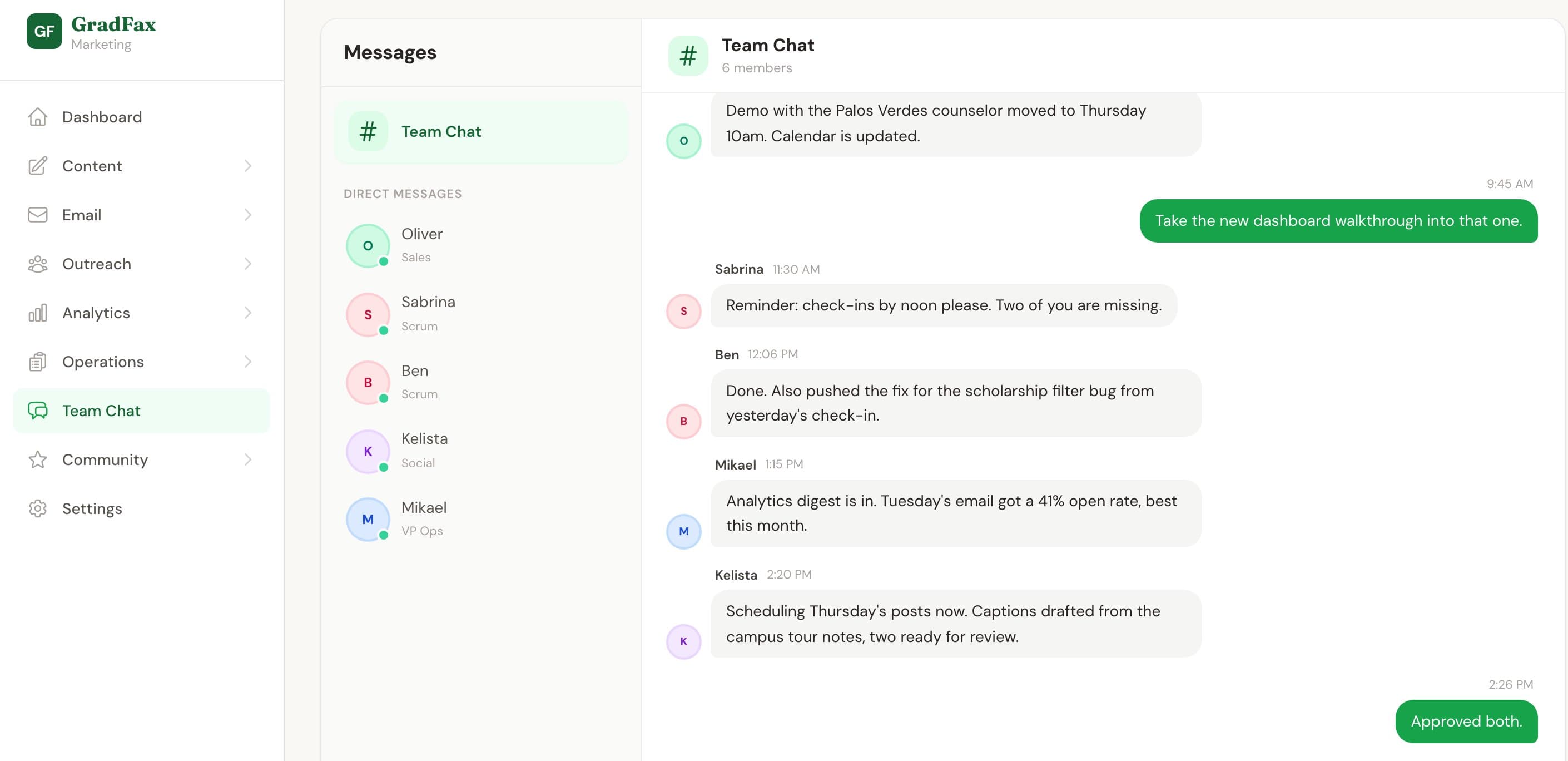Click the Content pencil edit icon
The width and height of the screenshot is (1568, 761).
[x=38, y=166]
